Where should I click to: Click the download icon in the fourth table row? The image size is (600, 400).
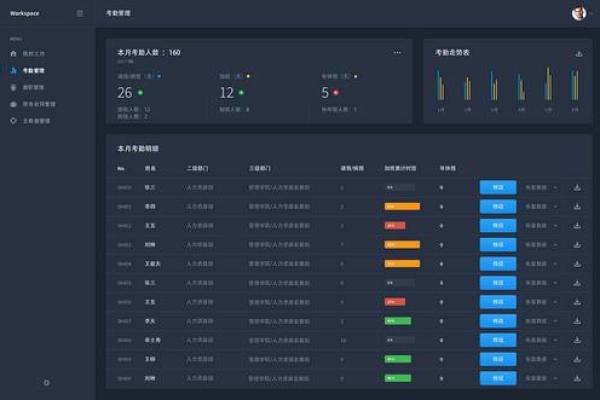click(x=577, y=245)
